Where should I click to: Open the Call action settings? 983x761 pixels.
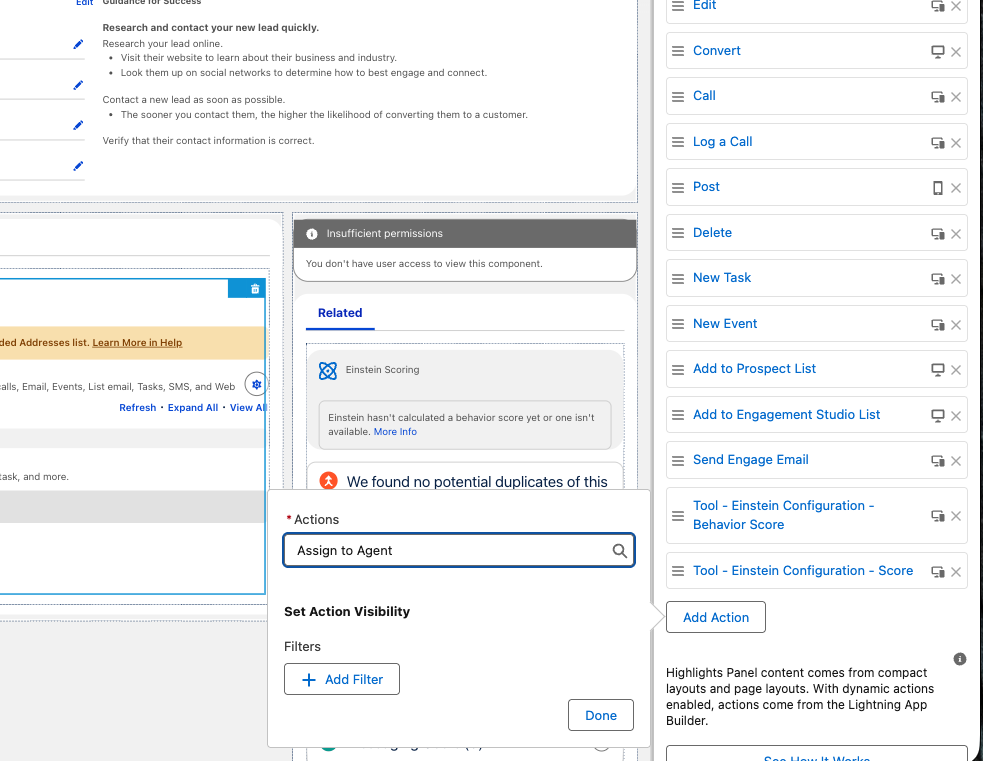[704, 96]
